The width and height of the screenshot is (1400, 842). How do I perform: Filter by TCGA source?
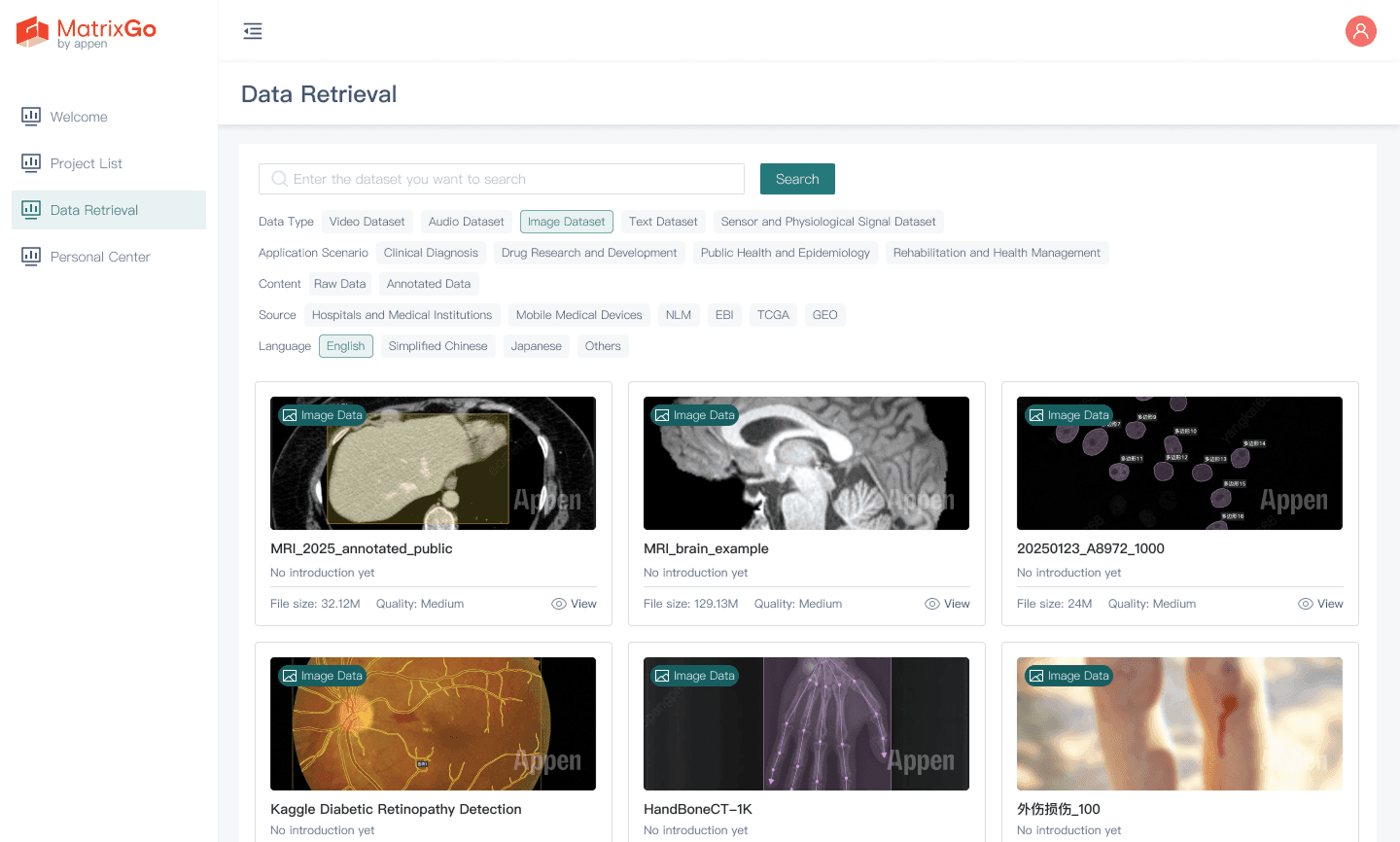[x=773, y=315]
